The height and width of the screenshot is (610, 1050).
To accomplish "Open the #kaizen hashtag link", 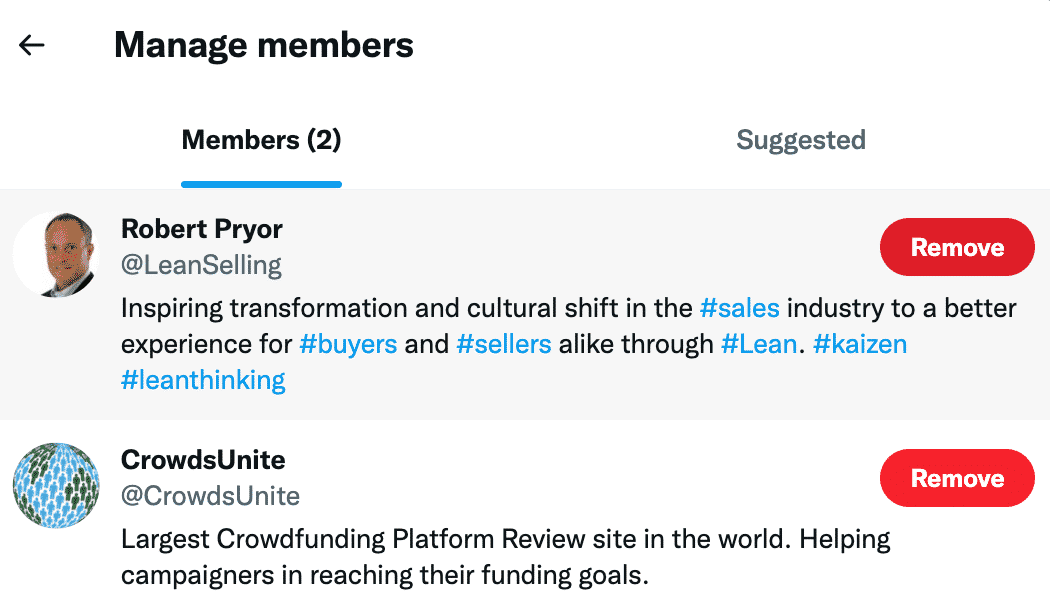I will 860,344.
